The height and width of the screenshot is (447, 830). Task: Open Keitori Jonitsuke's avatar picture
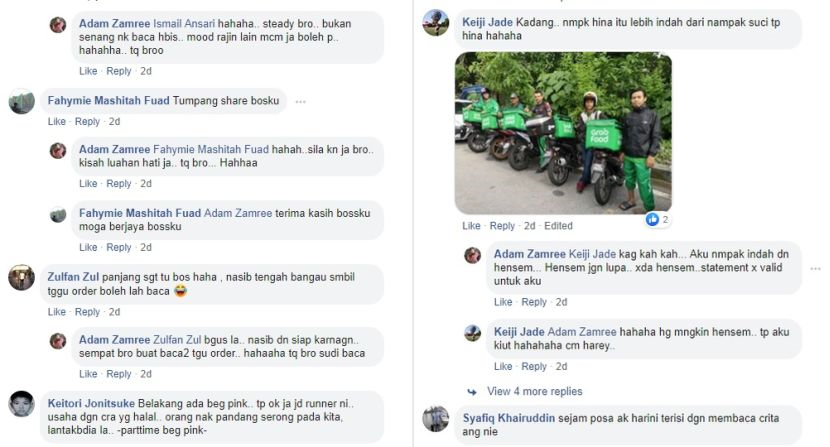tap(22, 404)
